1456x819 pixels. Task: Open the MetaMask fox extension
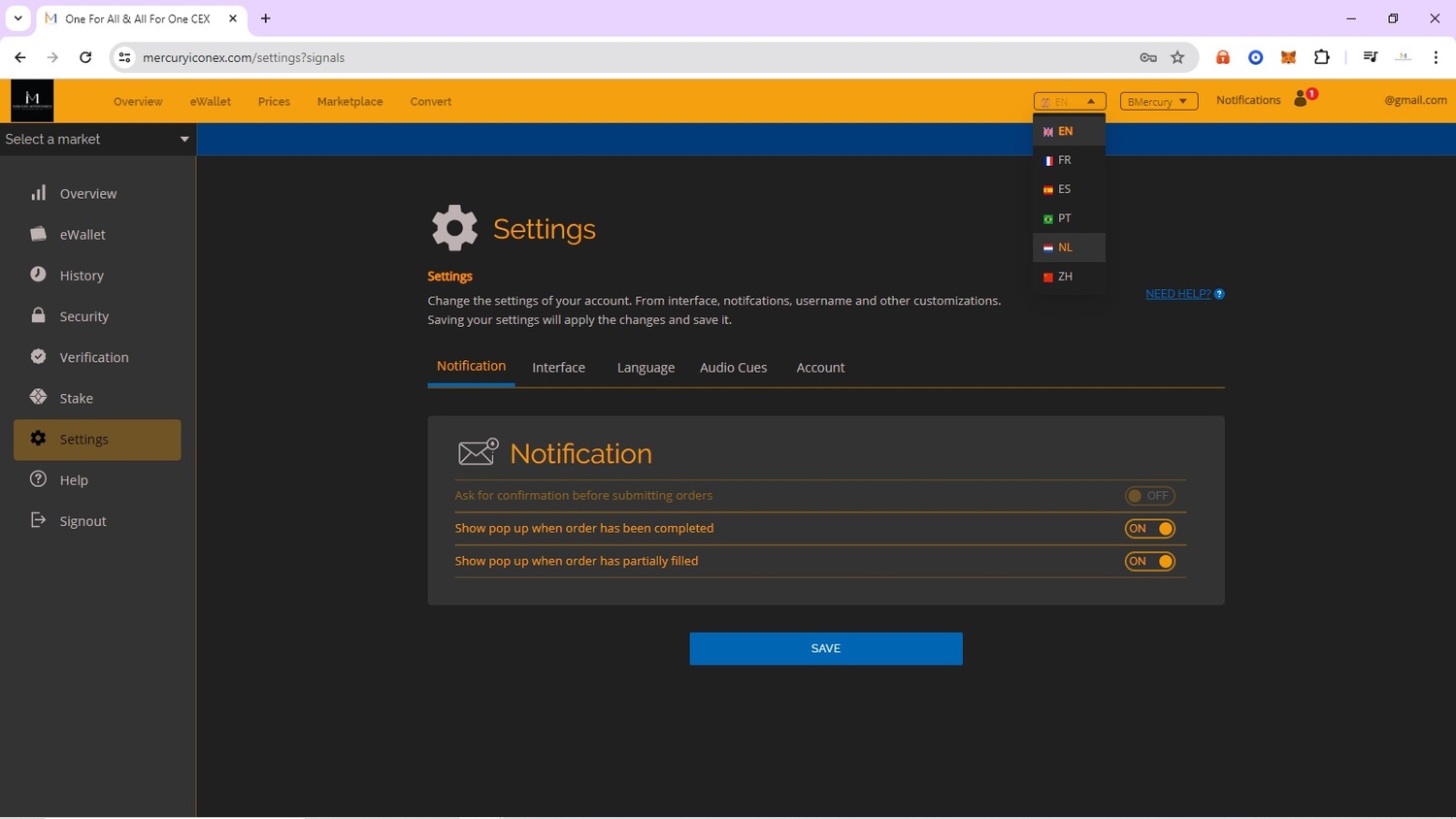(x=1288, y=57)
